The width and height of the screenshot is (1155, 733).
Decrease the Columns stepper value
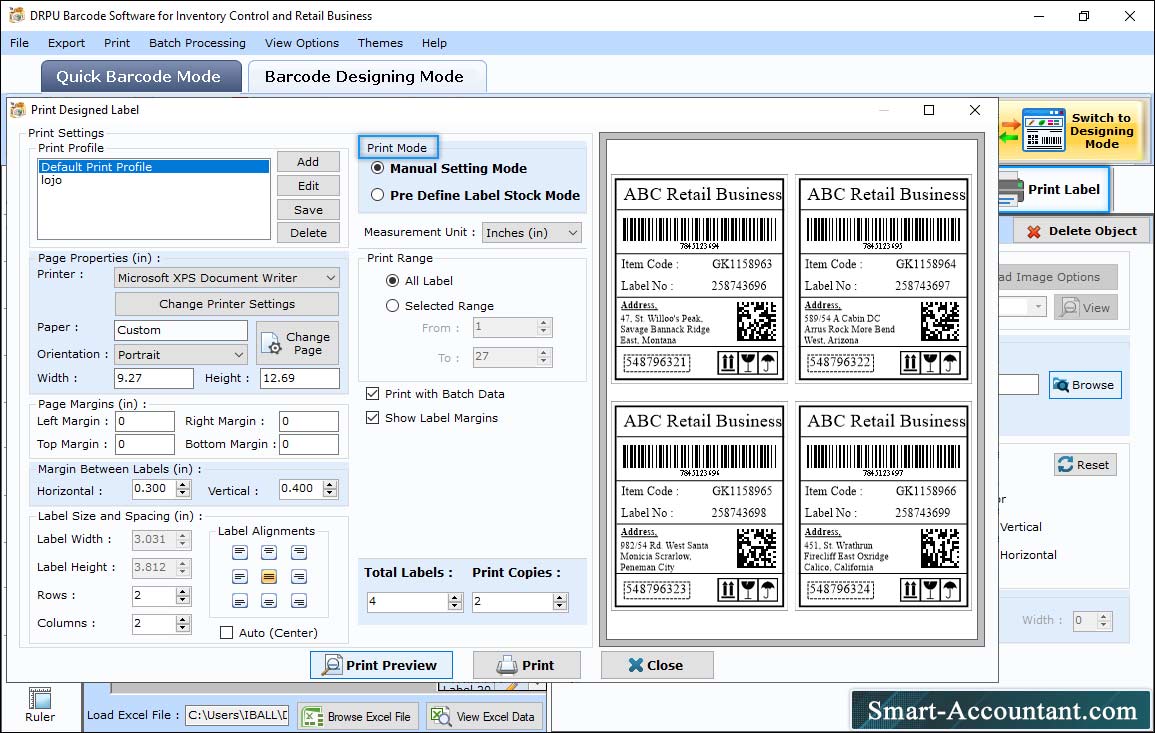pos(183,628)
